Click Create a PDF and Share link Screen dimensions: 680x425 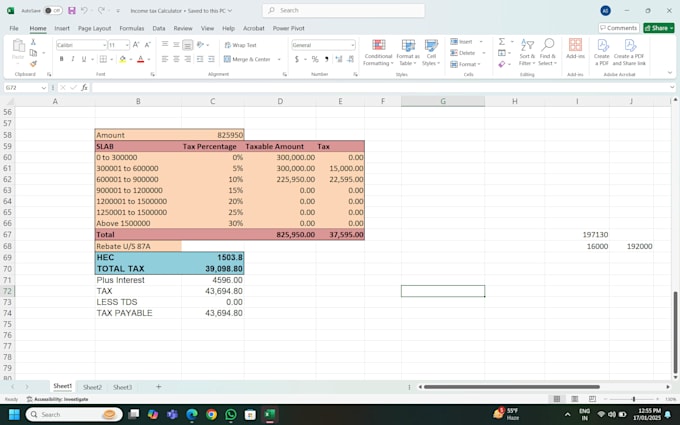(629, 52)
